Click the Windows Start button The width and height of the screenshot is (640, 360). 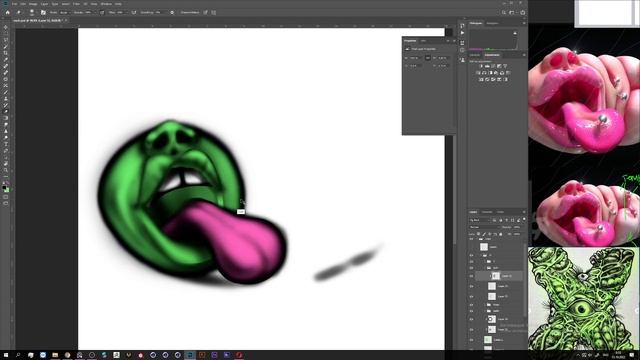tap(6, 355)
